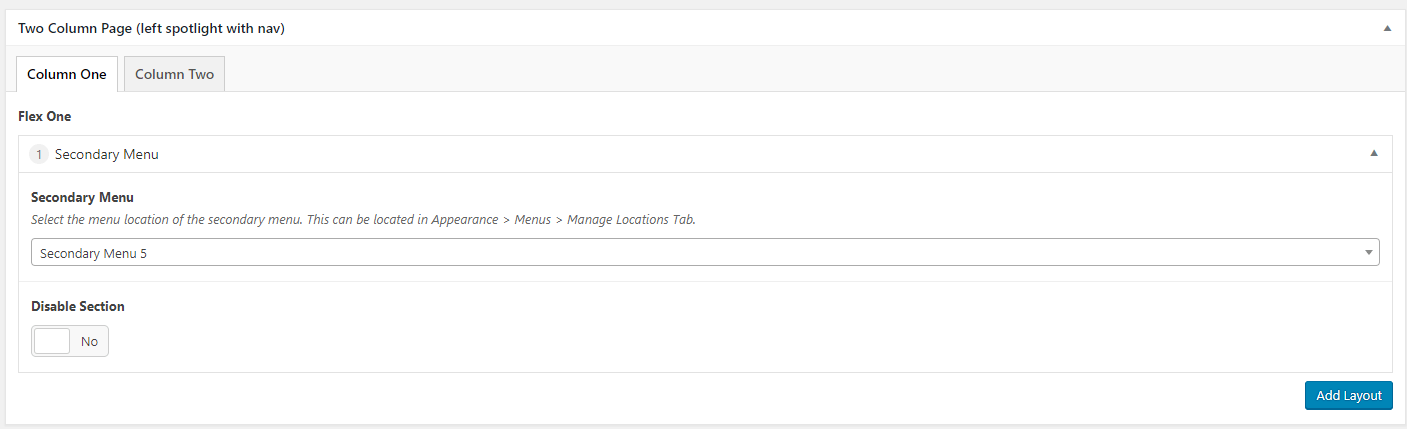Screen dimensions: 1407x429
Task: Click the Add Layout button
Action: click(1349, 395)
